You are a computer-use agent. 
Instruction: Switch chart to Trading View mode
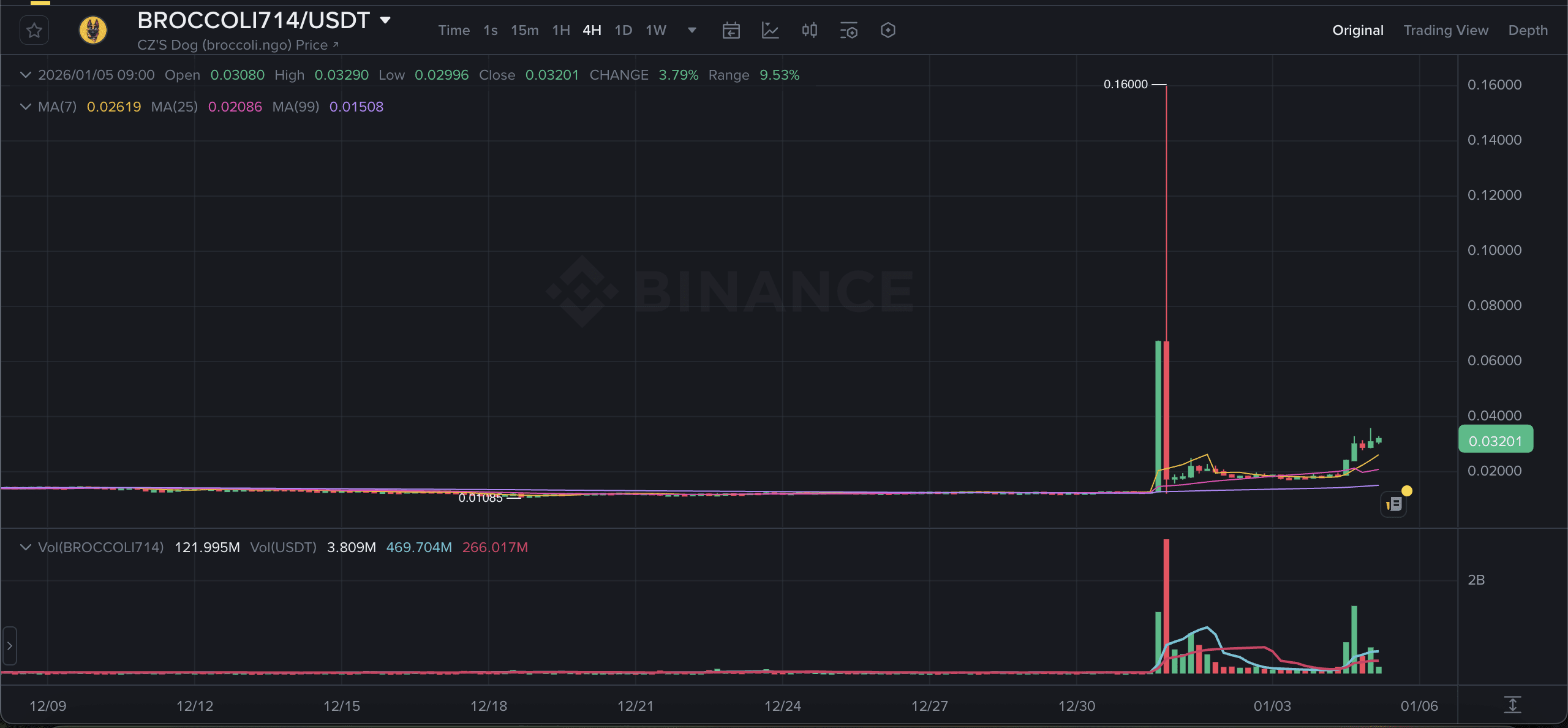1445,29
